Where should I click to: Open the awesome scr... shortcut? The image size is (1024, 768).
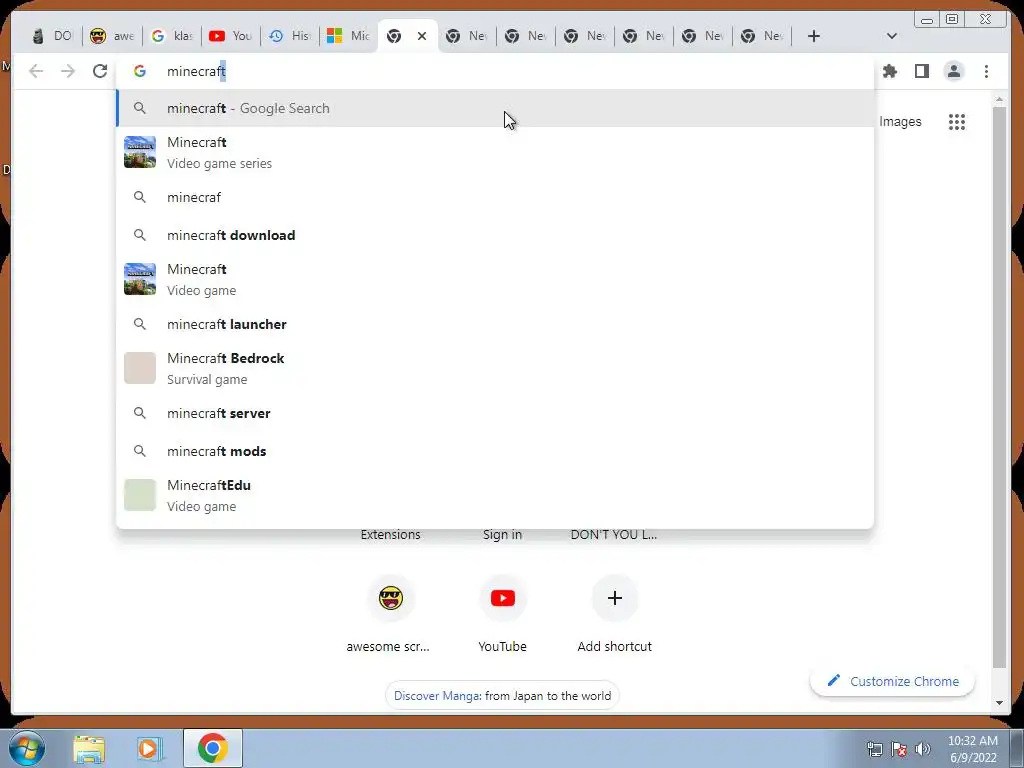[391, 614]
